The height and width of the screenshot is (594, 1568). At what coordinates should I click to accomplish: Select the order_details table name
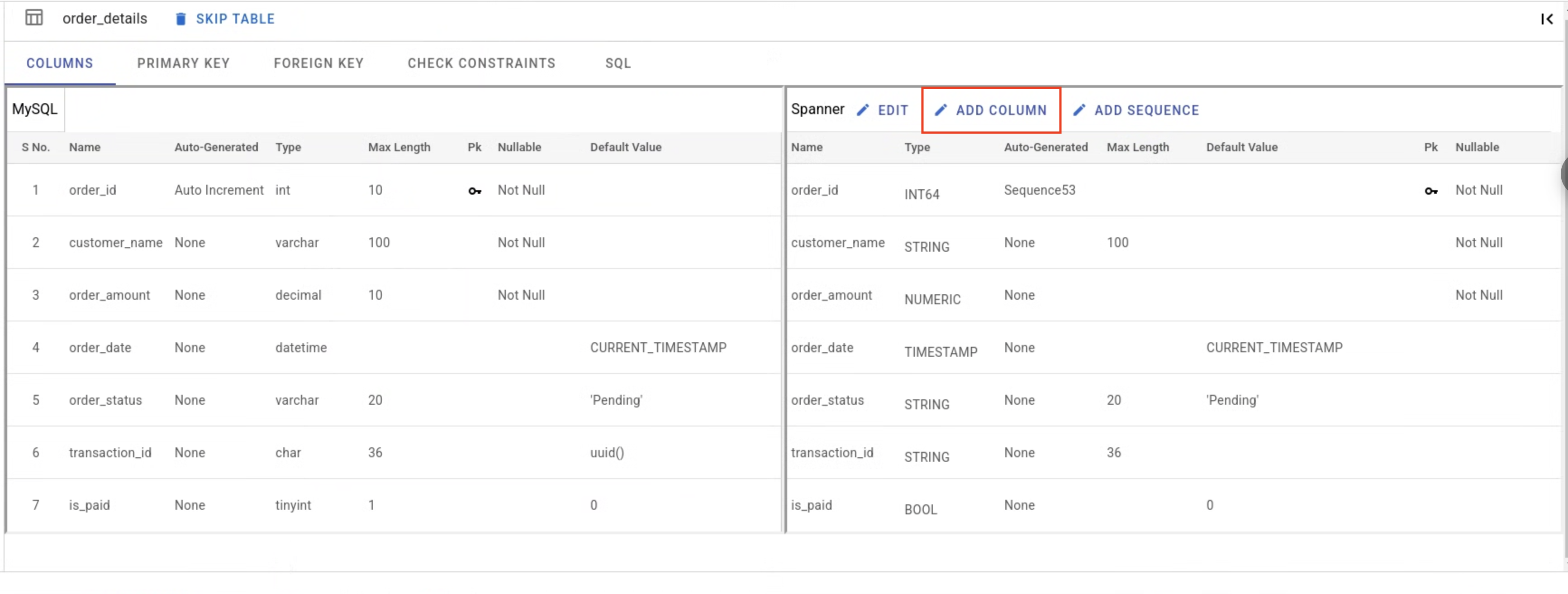(x=105, y=19)
